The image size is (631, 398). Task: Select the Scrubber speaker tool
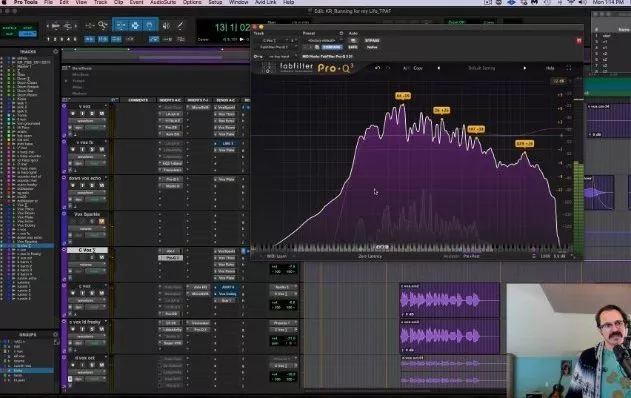pos(167,26)
